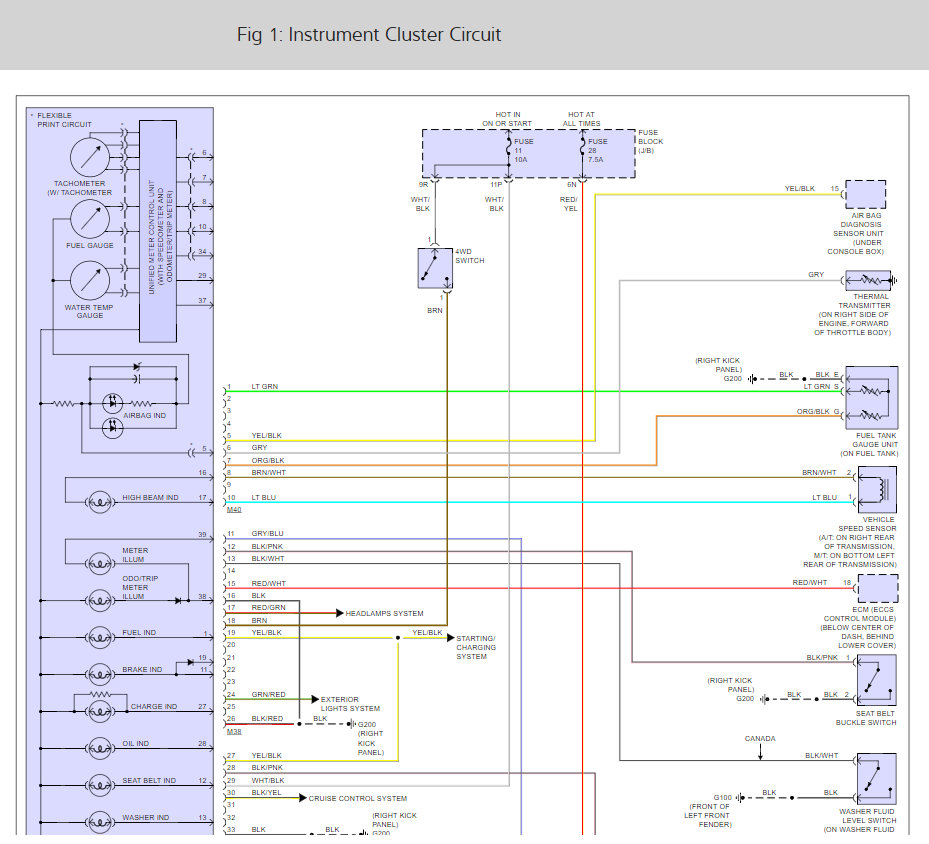The height and width of the screenshot is (844, 929).
Task: Click the Fig 1 Instrument Cluster Circuit title
Action: (369, 35)
